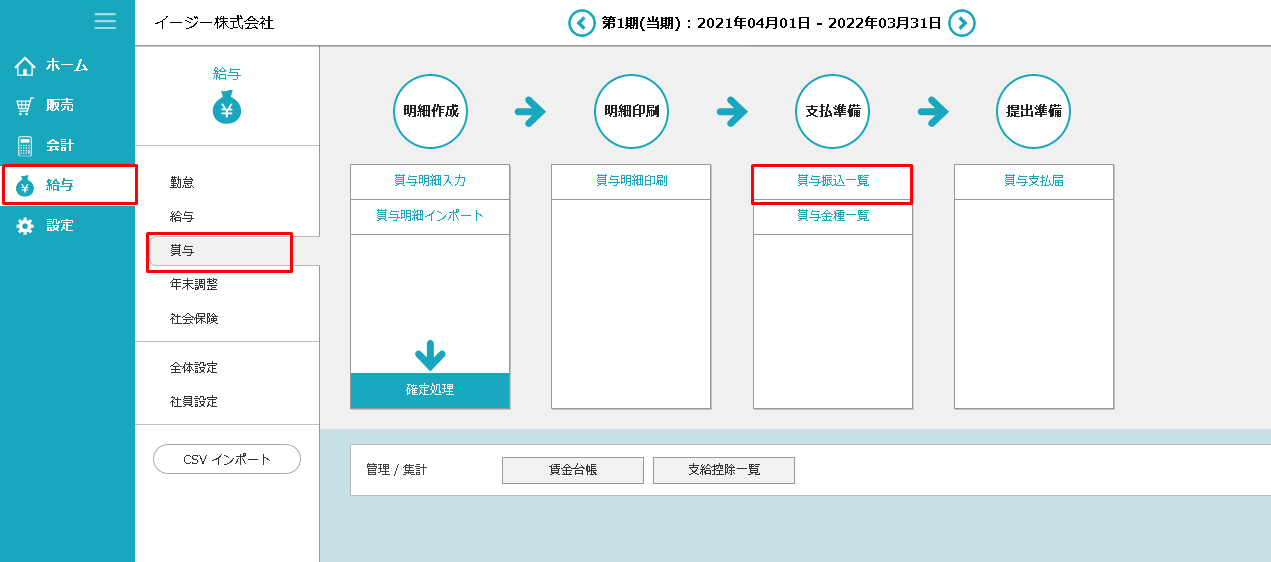Click the 明細作成 step circle
Screen dimensions: 1271x562
click(x=430, y=111)
